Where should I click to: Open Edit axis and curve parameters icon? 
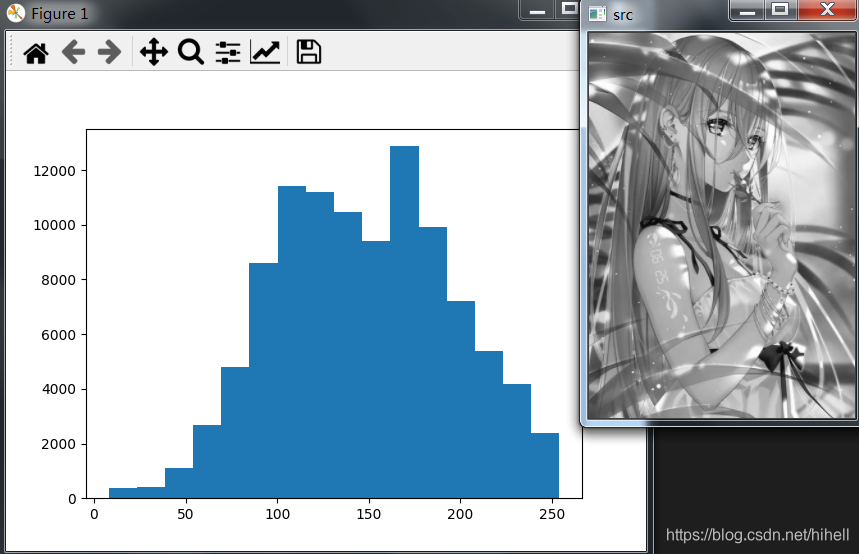coord(265,53)
